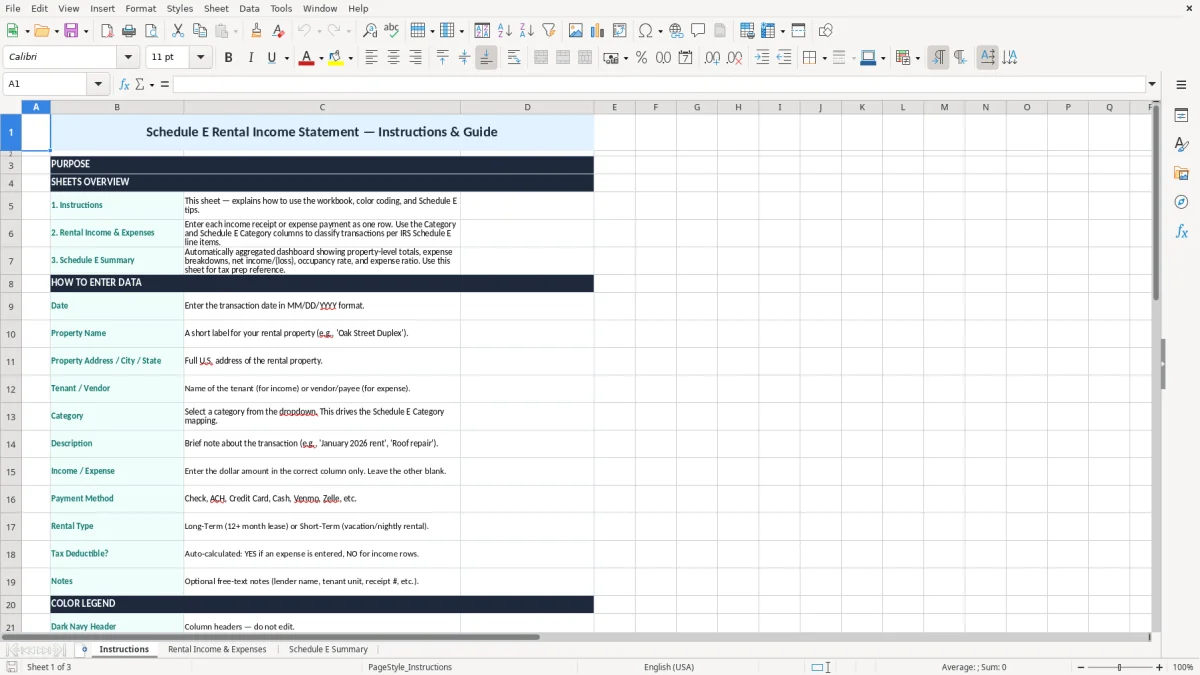Open the Function Wizard fx icon
Image resolution: width=1200 pixels, height=675 pixels.
tap(124, 84)
